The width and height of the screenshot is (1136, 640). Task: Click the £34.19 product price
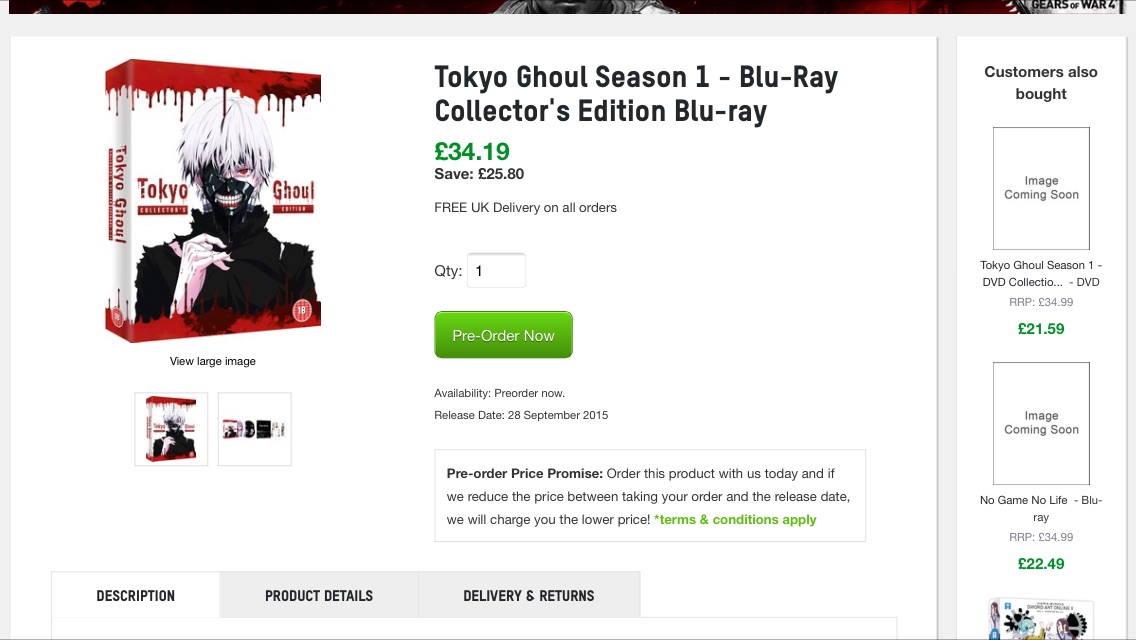(472, 151)
